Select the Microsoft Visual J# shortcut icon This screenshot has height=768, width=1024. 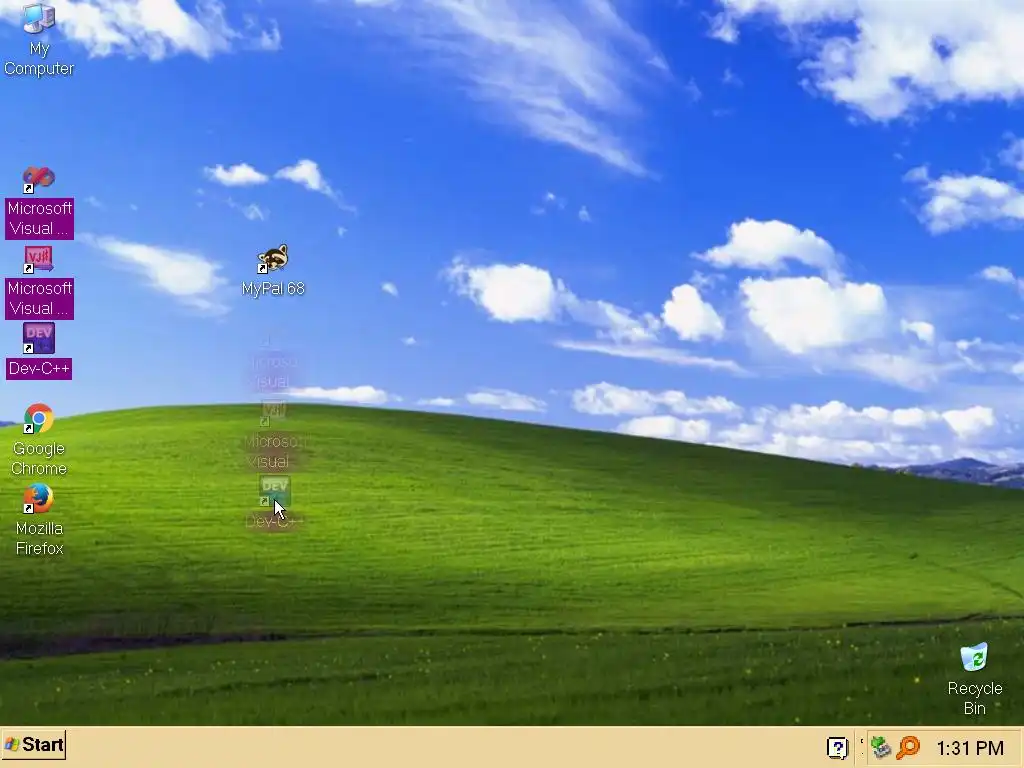tap(39, 282)
